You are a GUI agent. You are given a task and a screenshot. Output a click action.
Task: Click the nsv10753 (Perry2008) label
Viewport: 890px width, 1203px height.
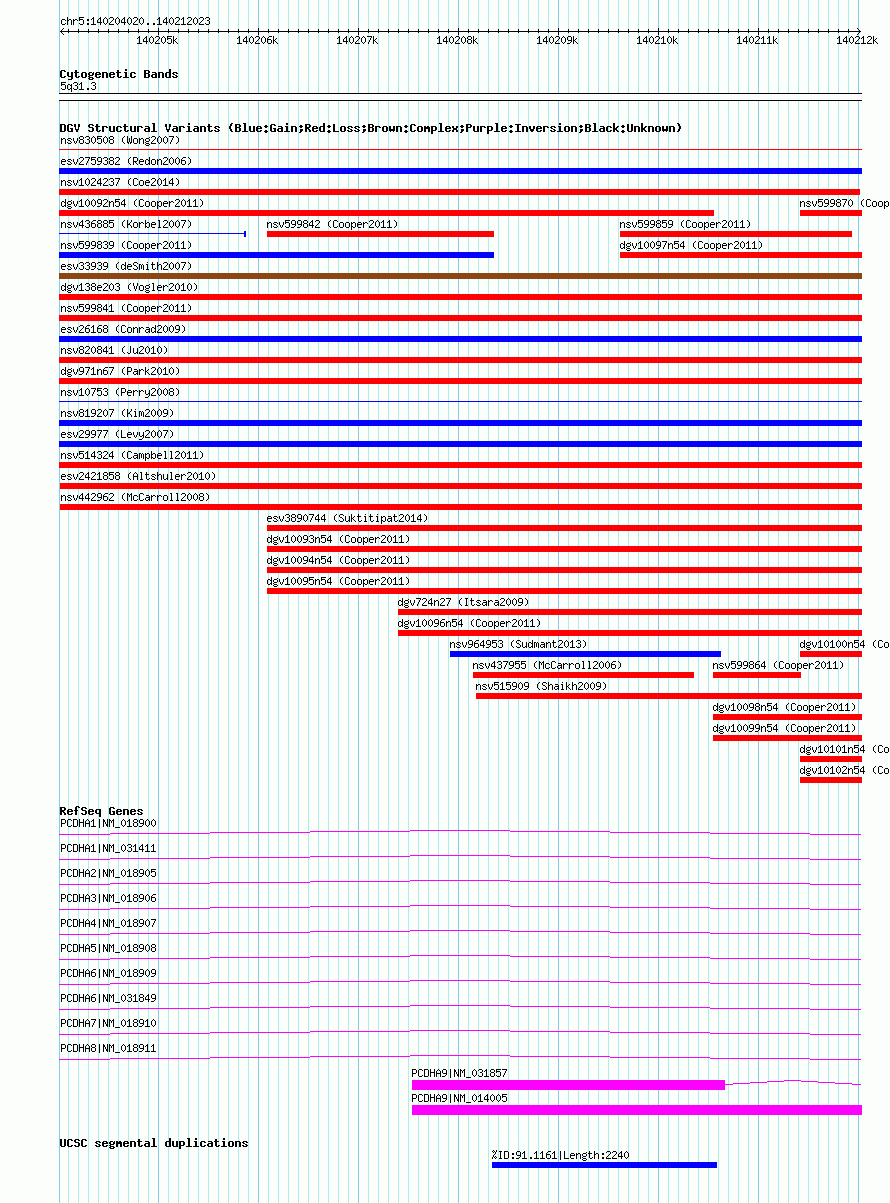(120, 392)
